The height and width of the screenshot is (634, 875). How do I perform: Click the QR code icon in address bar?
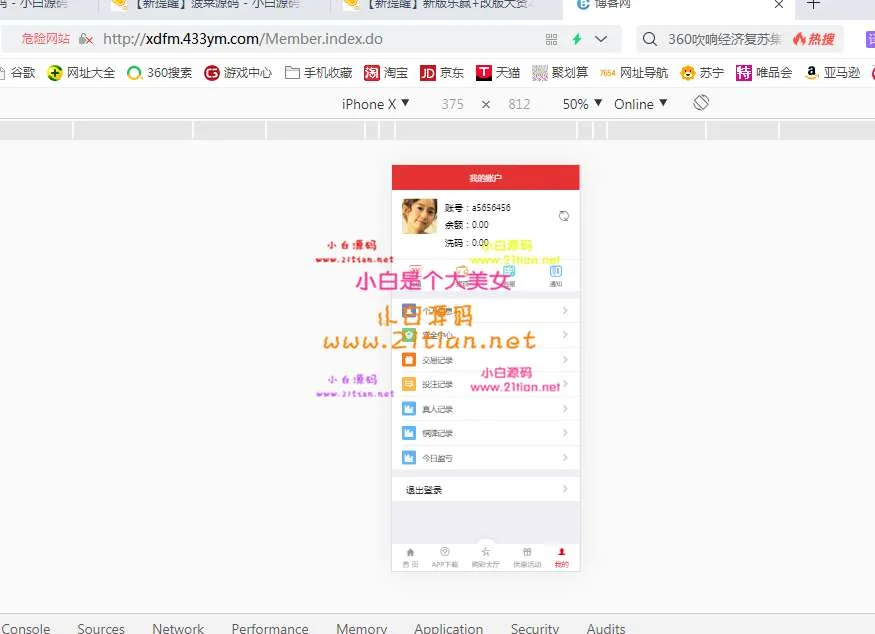(x=551, y=39)
